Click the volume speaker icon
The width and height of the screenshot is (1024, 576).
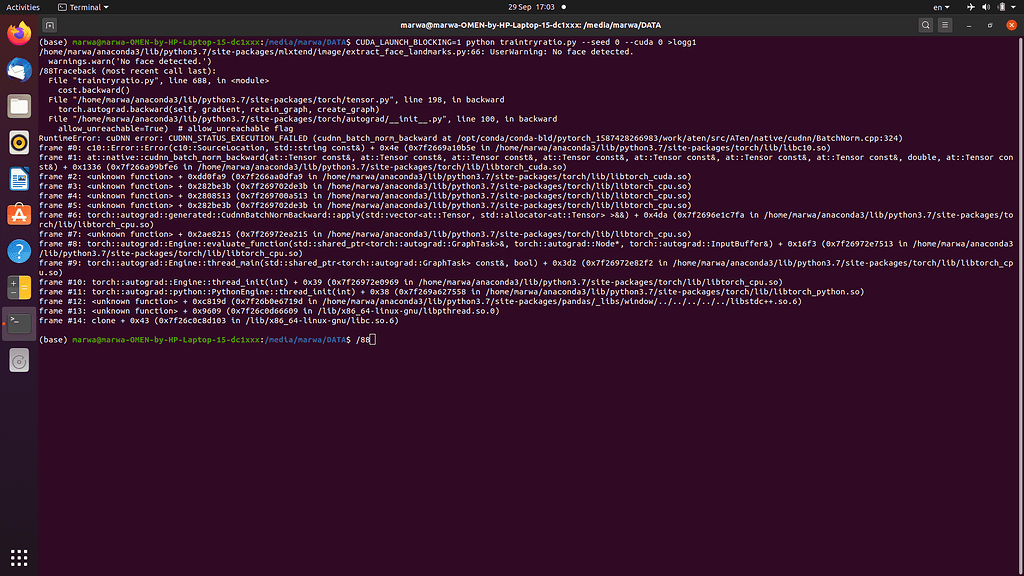[x=986, y=7]
